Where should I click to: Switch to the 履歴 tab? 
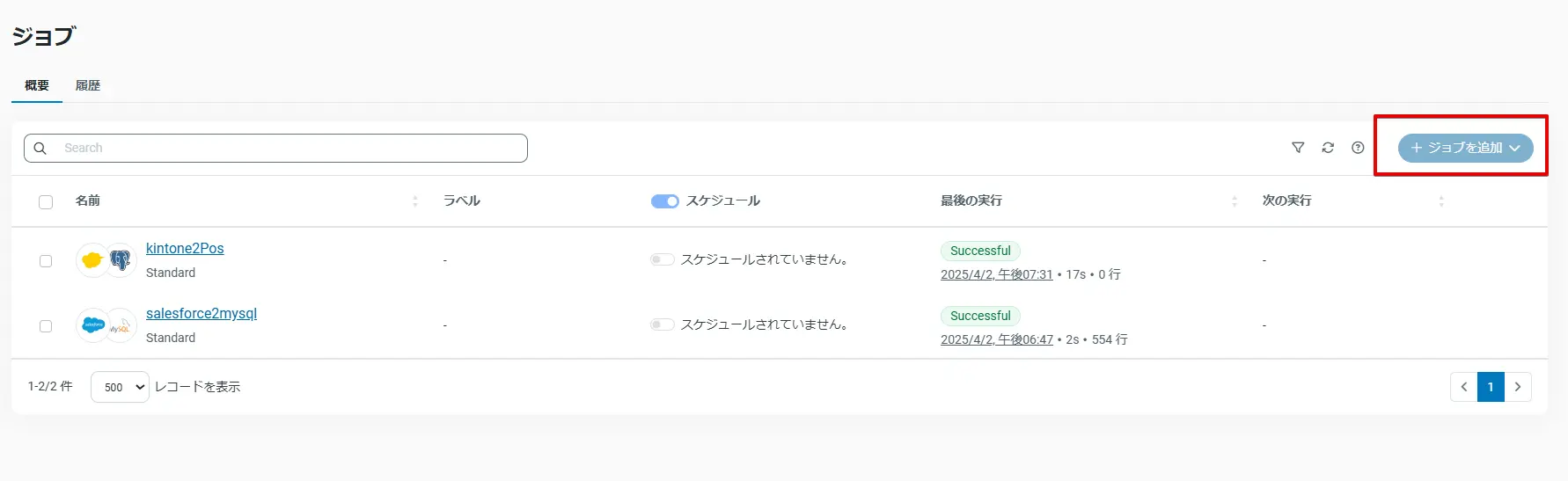pyautogui.click(x=88, y=85)
